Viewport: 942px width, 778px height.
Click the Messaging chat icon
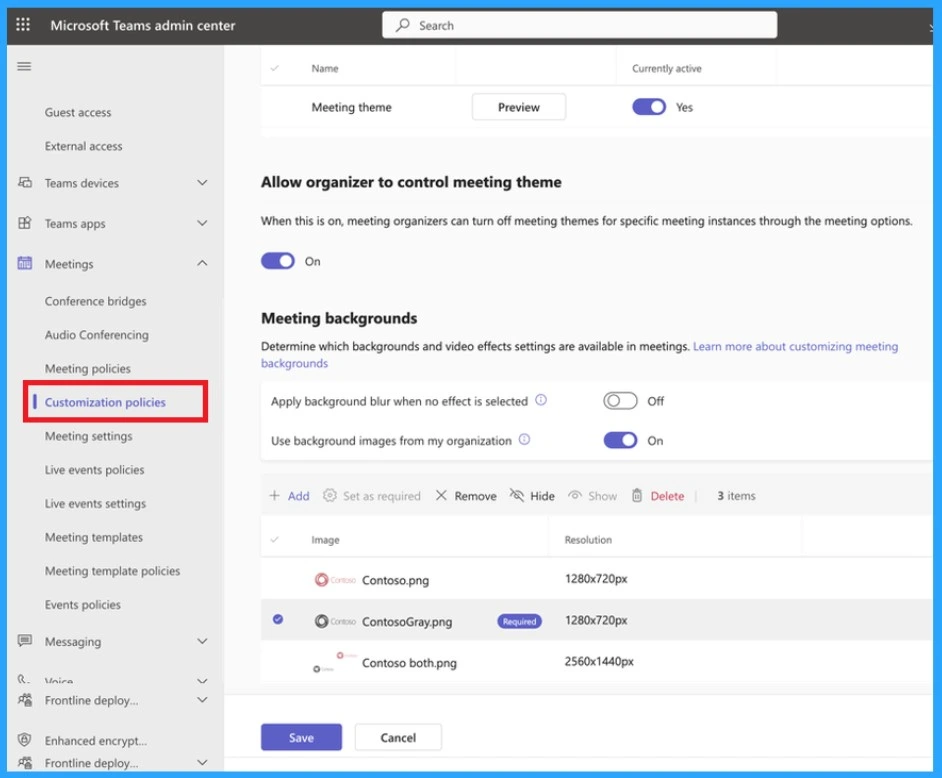25,640
